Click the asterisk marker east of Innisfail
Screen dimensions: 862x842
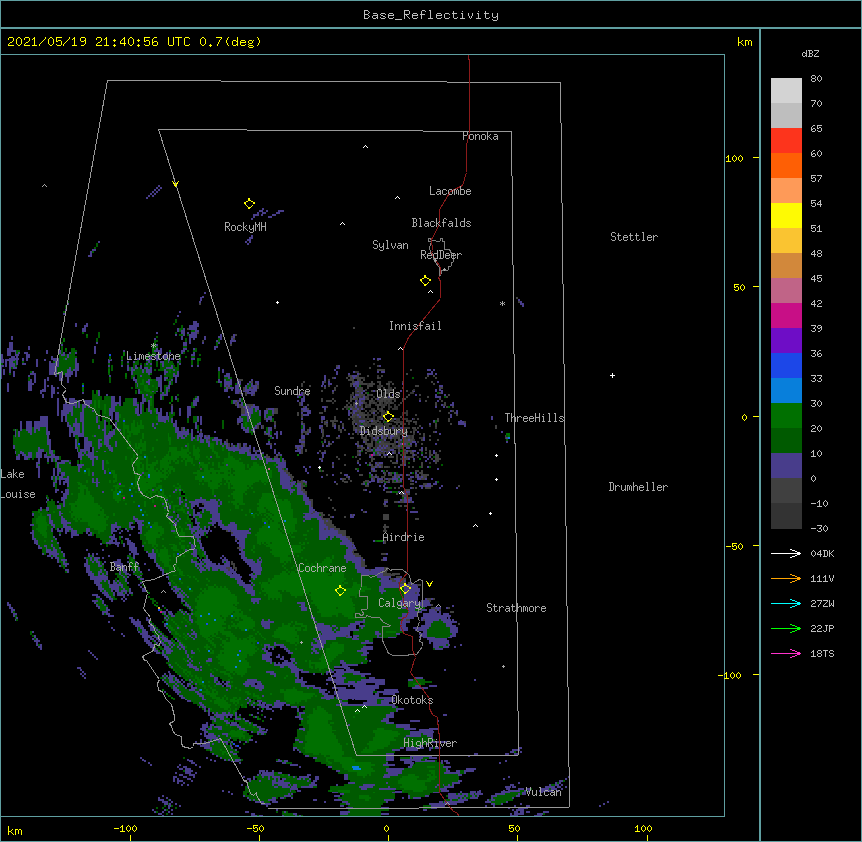coord(502,303)
